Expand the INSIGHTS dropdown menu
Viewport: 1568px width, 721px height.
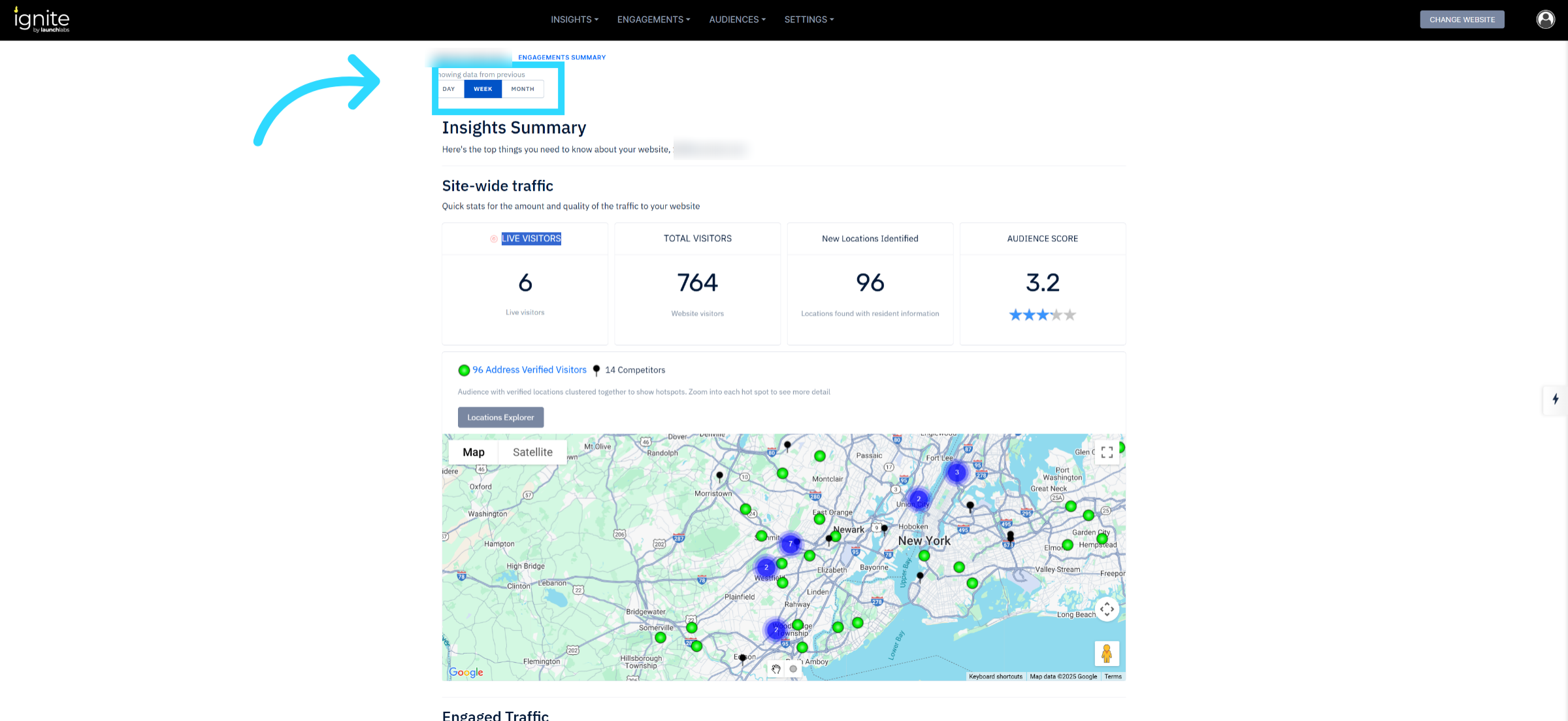tap(574, 20)
